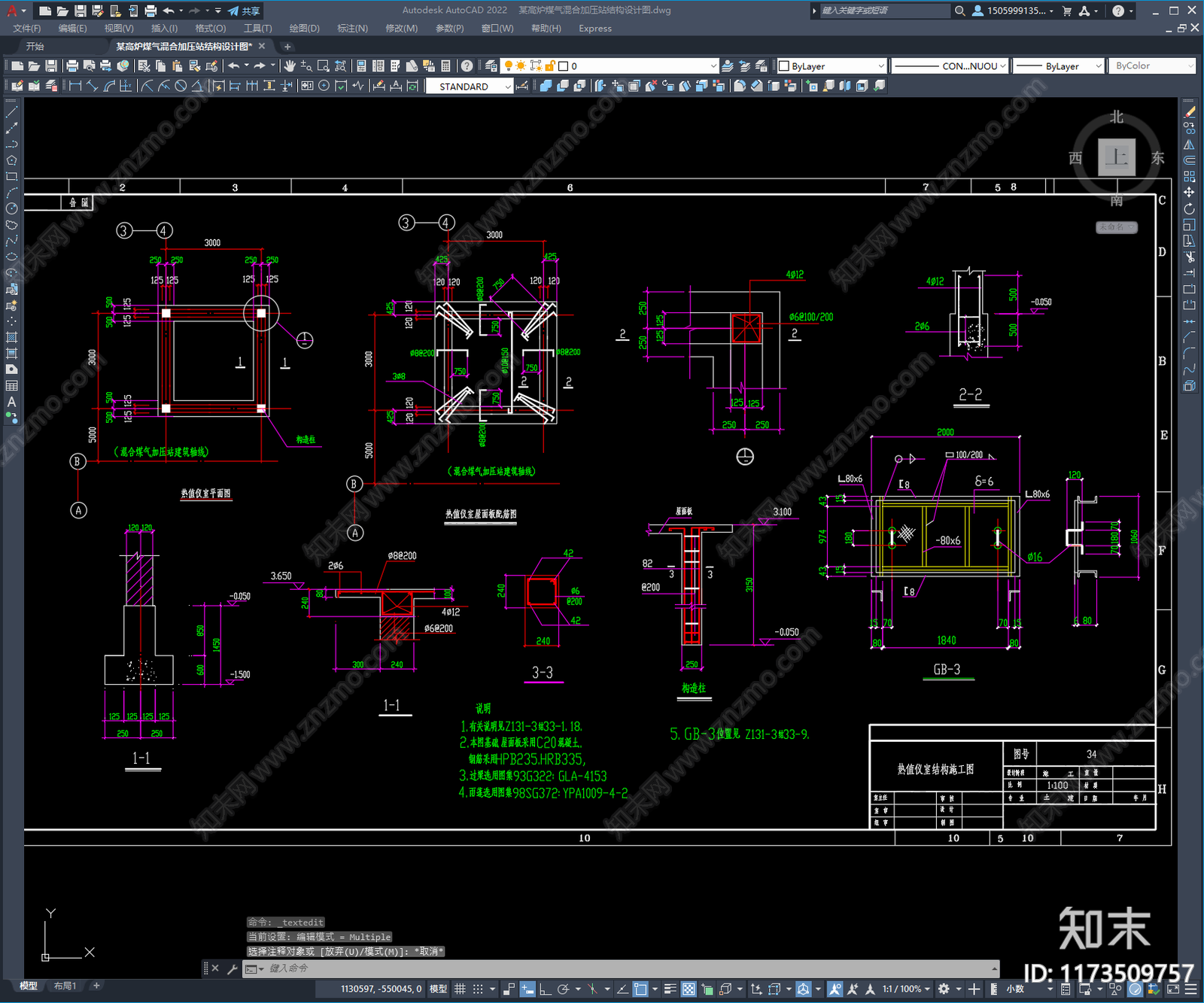Open the CON...NUOU linetype dropdown
1204x1003 pixels.
950,66
